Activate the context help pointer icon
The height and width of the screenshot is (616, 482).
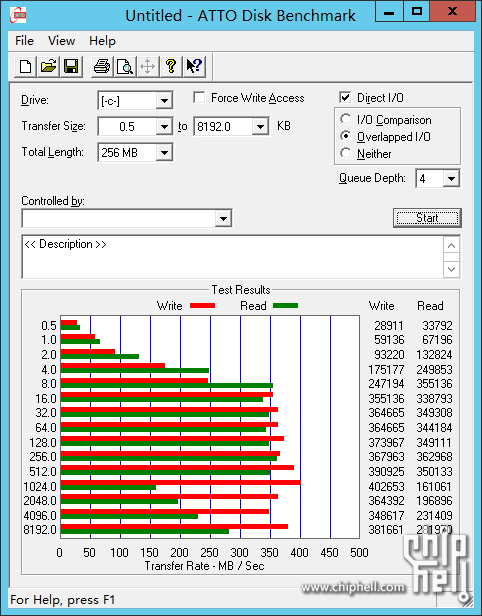(x=194, y=66)
